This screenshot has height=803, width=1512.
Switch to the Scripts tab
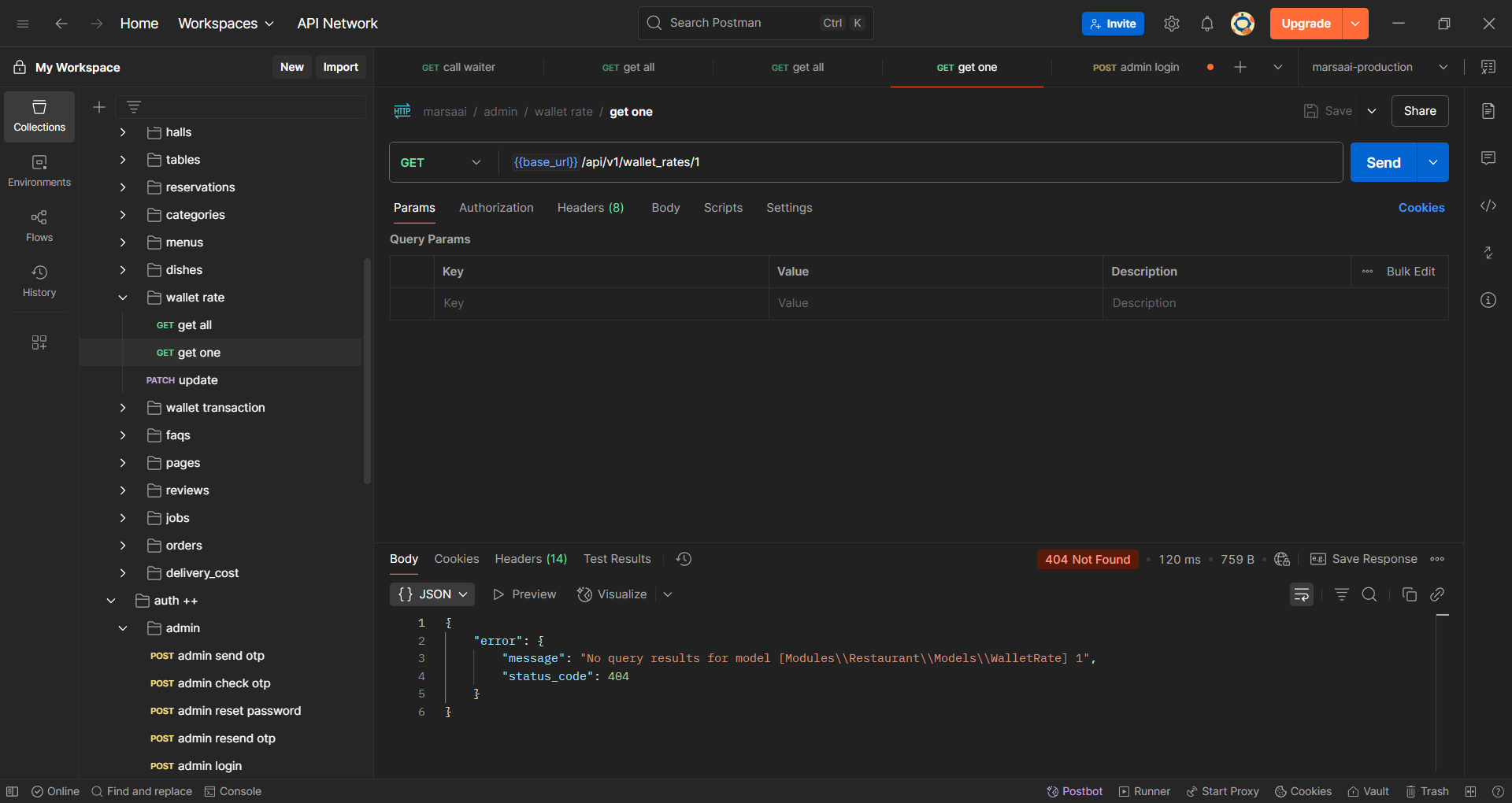coord(723,208)
